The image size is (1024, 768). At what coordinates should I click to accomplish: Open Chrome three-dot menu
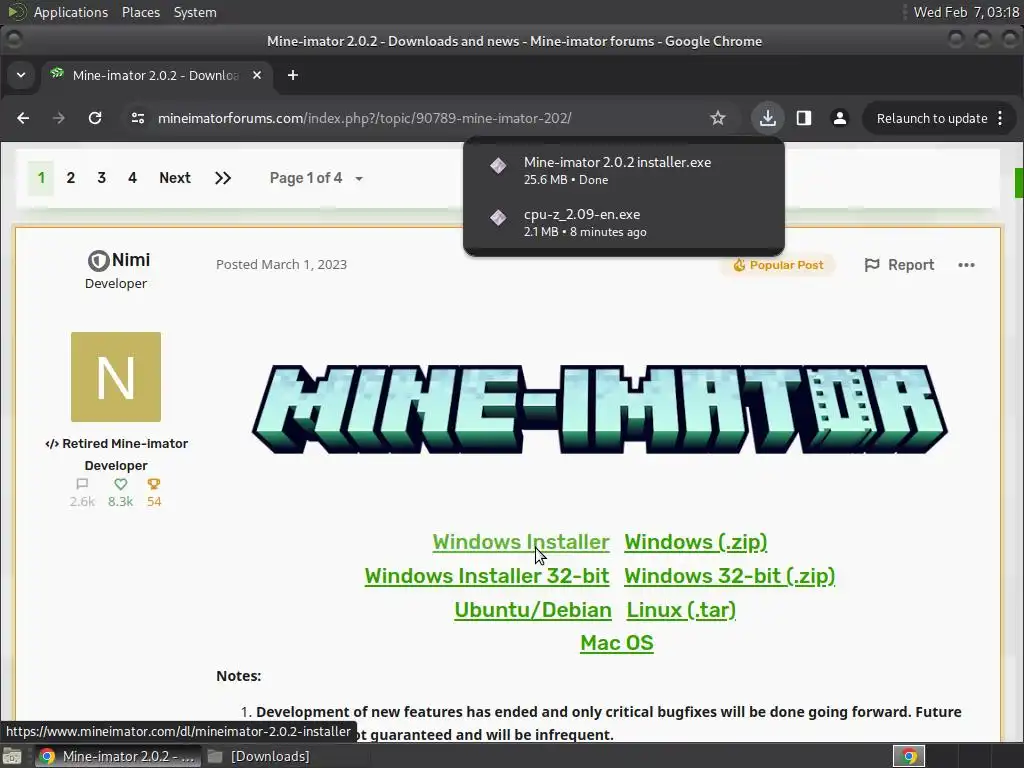[x=1000, y=118]
